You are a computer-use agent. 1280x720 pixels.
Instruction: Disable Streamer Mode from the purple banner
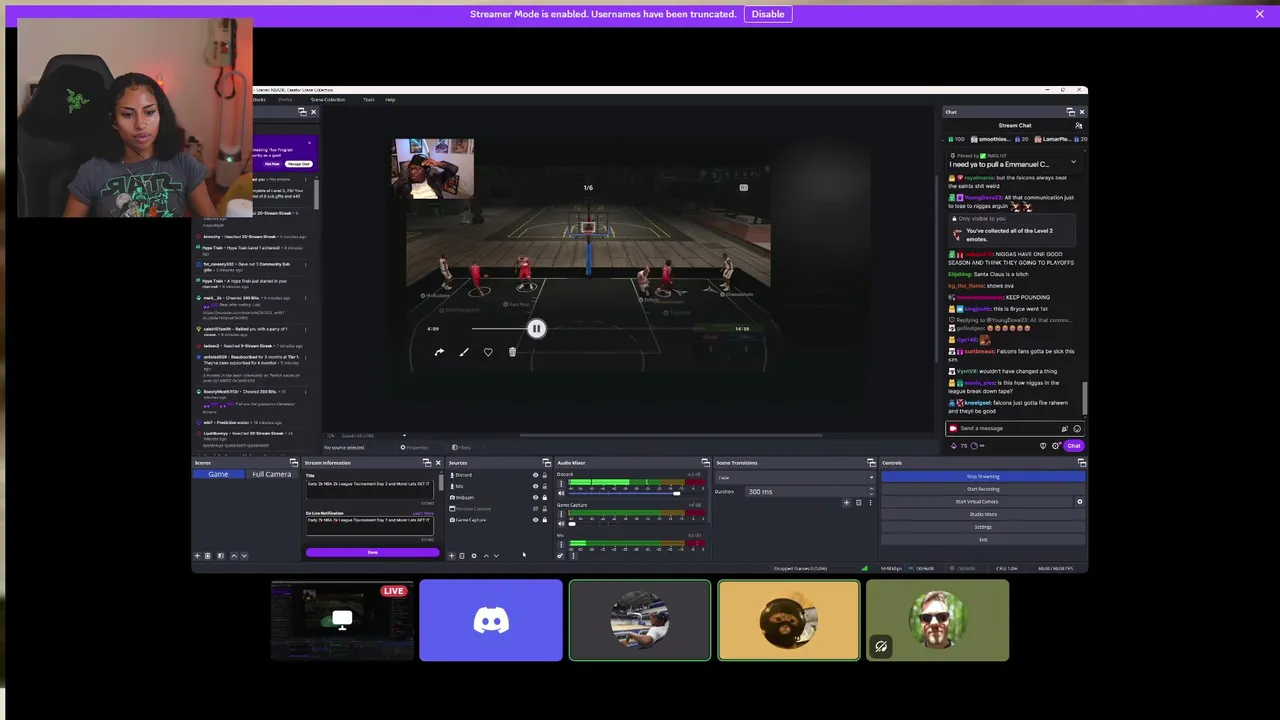[x=768, y=14]
